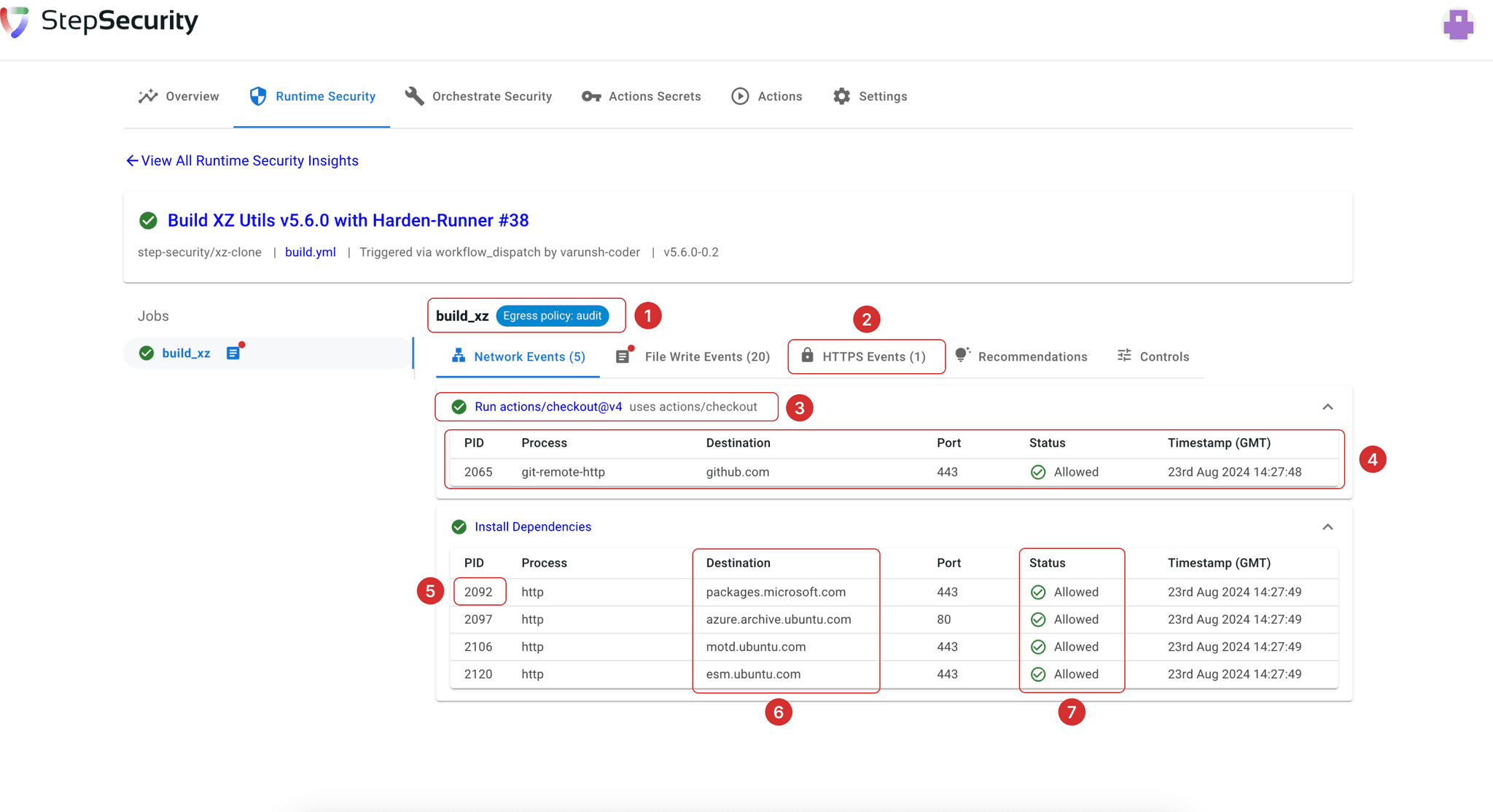Open the user avatar in top right

point(1458,25)
